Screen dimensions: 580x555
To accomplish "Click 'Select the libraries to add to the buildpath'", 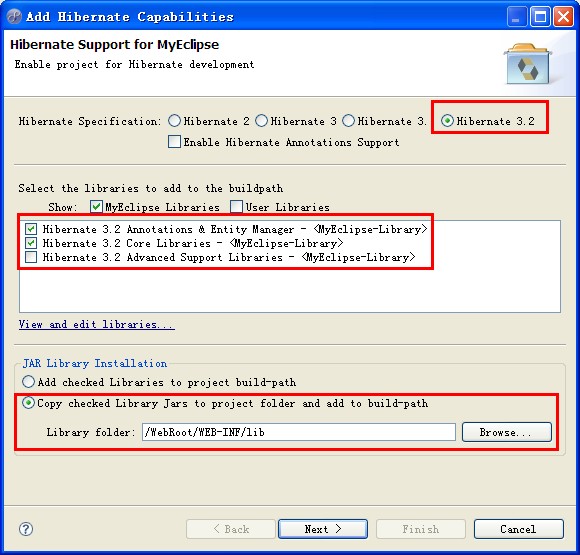I will (x=151, y=188).
